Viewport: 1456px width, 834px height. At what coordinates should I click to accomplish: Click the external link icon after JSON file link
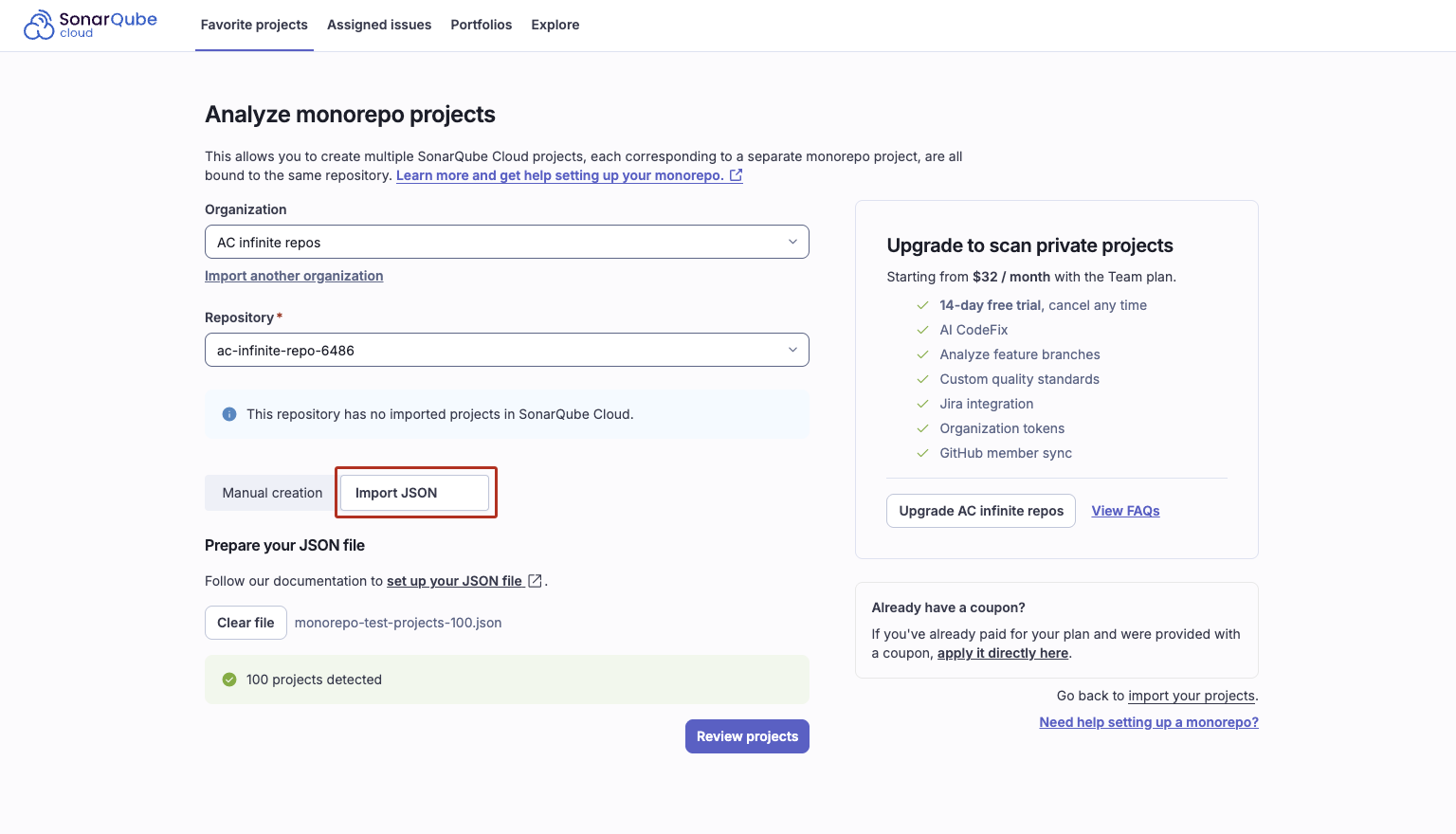535,581
